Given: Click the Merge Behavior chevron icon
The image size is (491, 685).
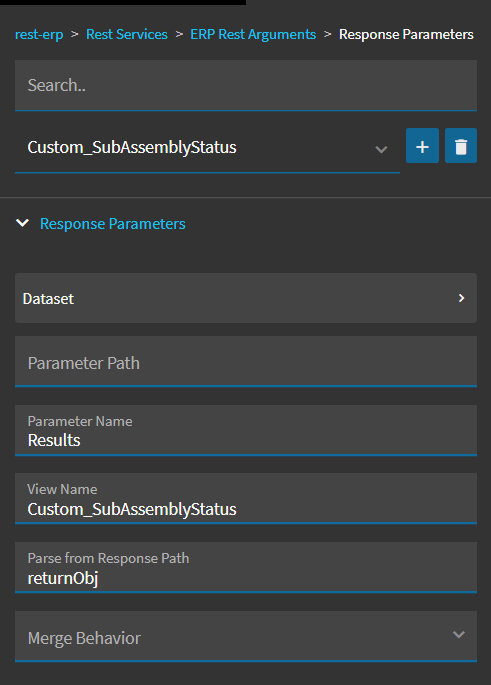Looking at the screenshot, I should pyautogui.click(x=459, y=634).
